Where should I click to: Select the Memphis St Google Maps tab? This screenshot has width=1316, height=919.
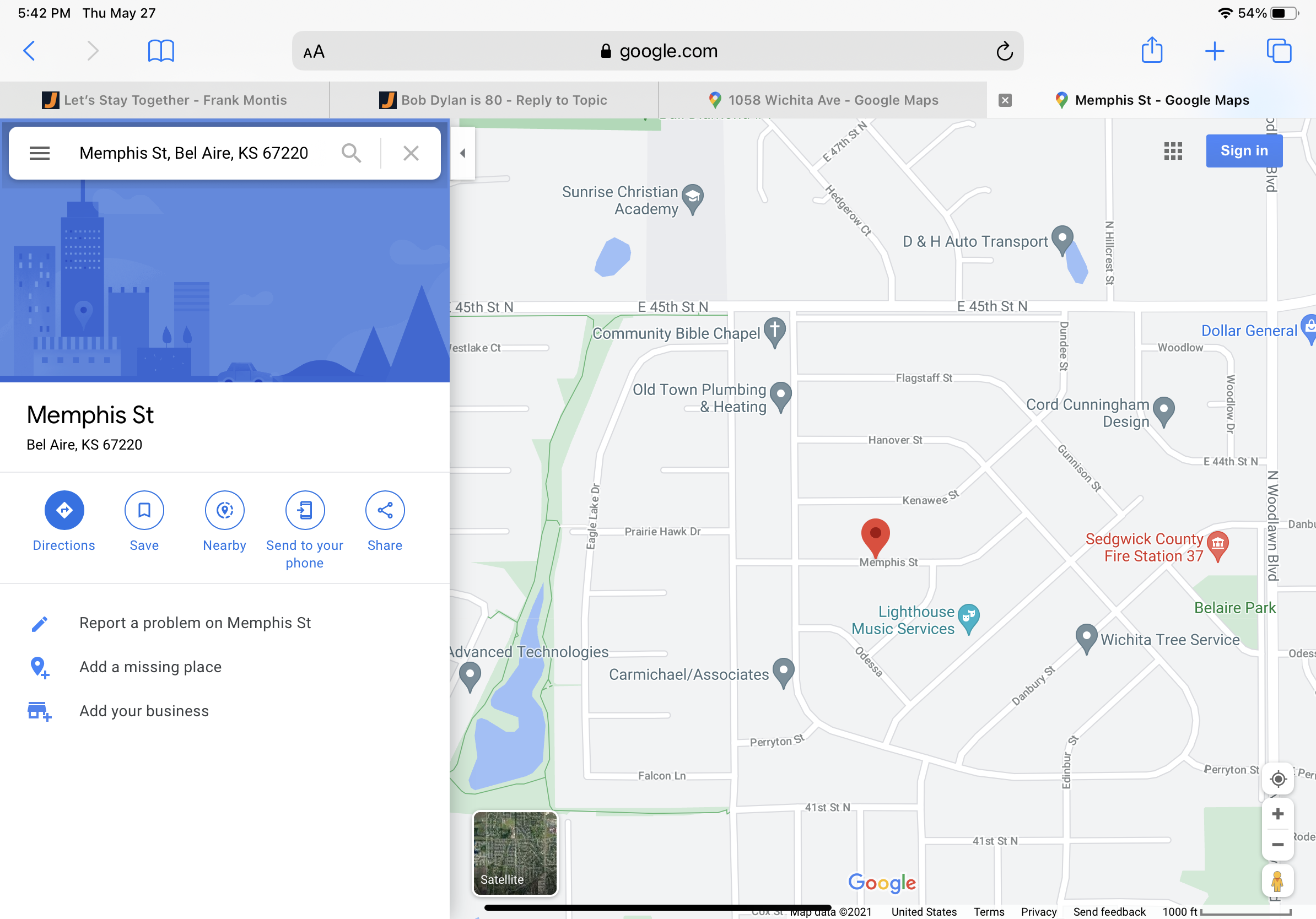pyautogui.click(x=1152, y=100)
